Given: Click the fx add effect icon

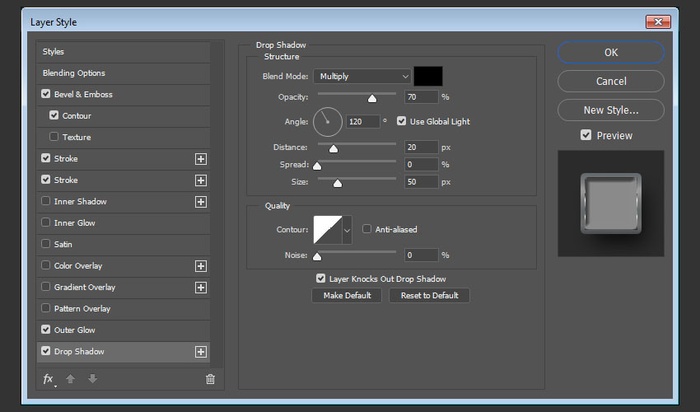Looking at the screenshot, I should (x=48, y=379).
